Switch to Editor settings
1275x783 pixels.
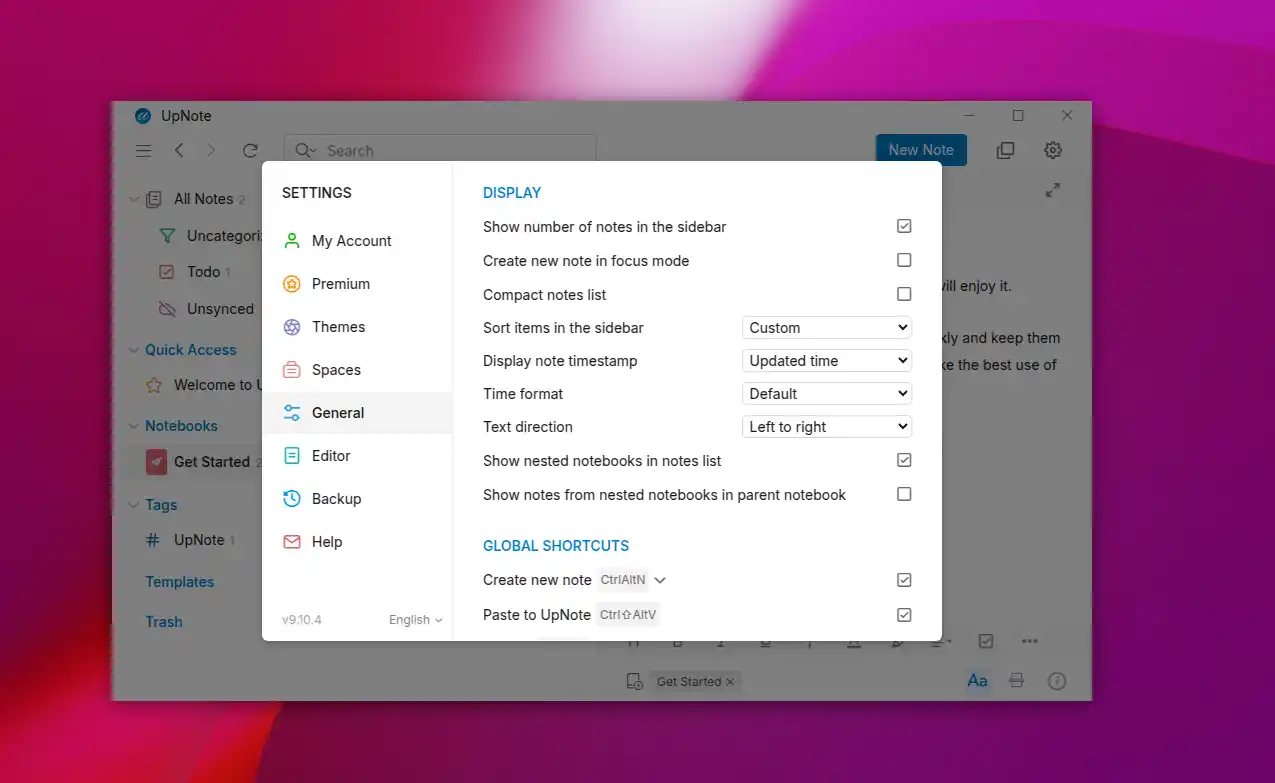tap(357, 456)
